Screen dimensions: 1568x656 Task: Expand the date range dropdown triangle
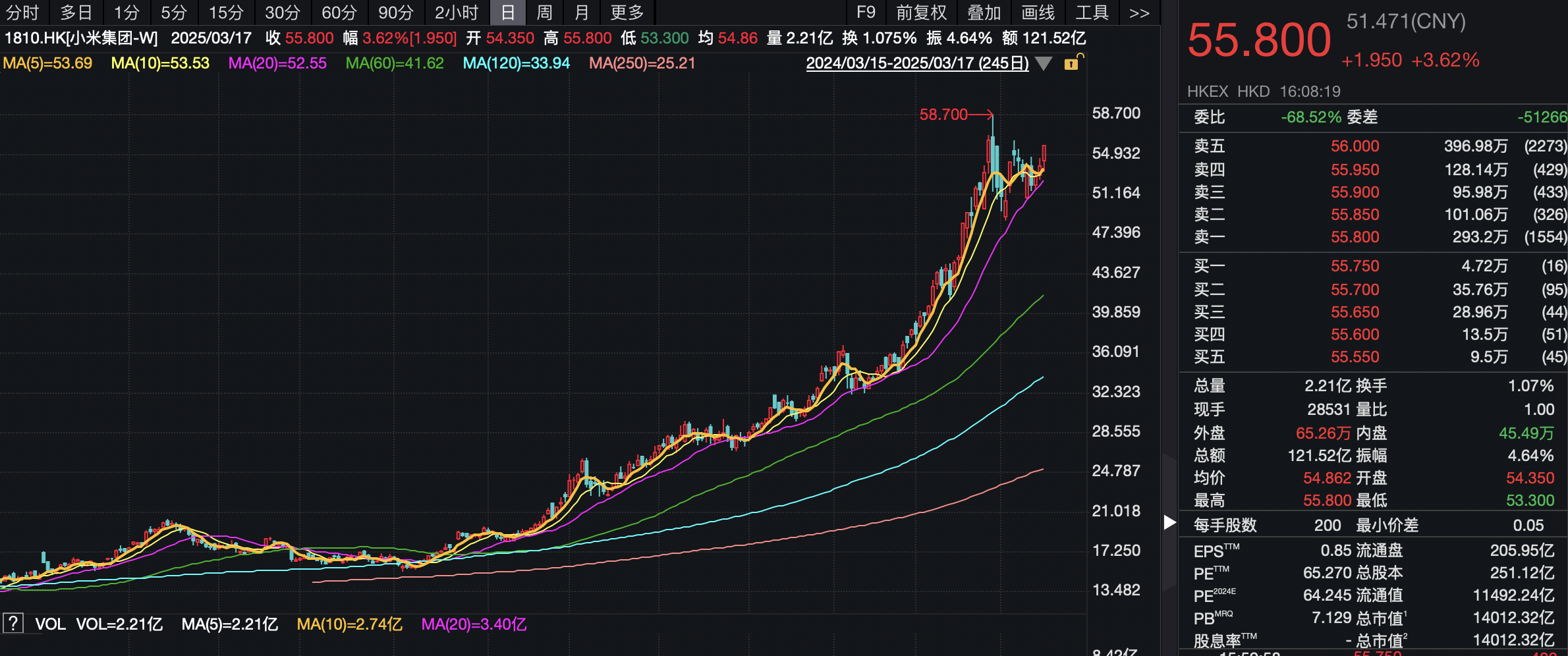(1044, 64)
